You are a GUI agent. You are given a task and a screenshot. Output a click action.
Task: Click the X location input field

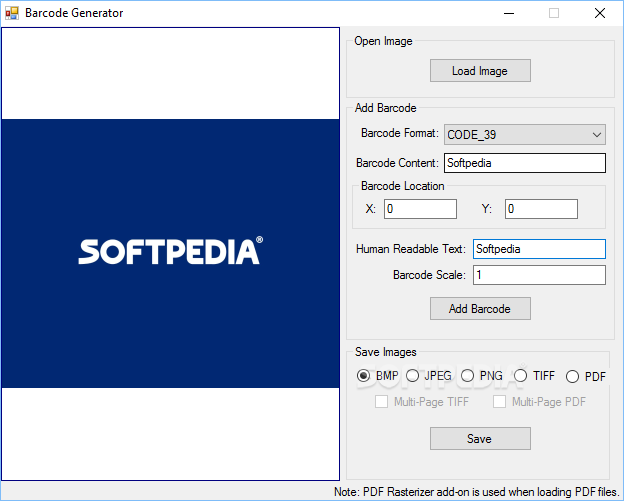pos(420,209)
